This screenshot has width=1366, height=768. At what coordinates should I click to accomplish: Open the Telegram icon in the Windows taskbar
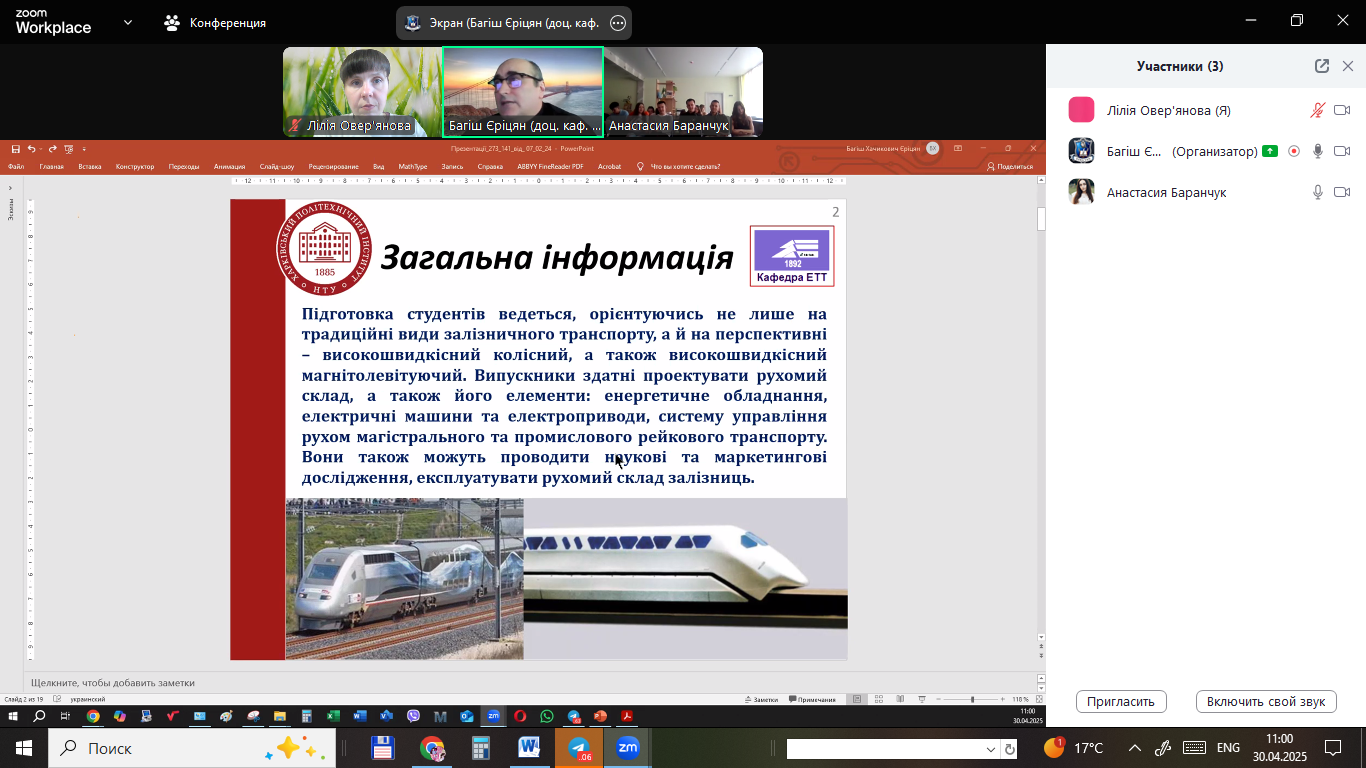[579, 748]
